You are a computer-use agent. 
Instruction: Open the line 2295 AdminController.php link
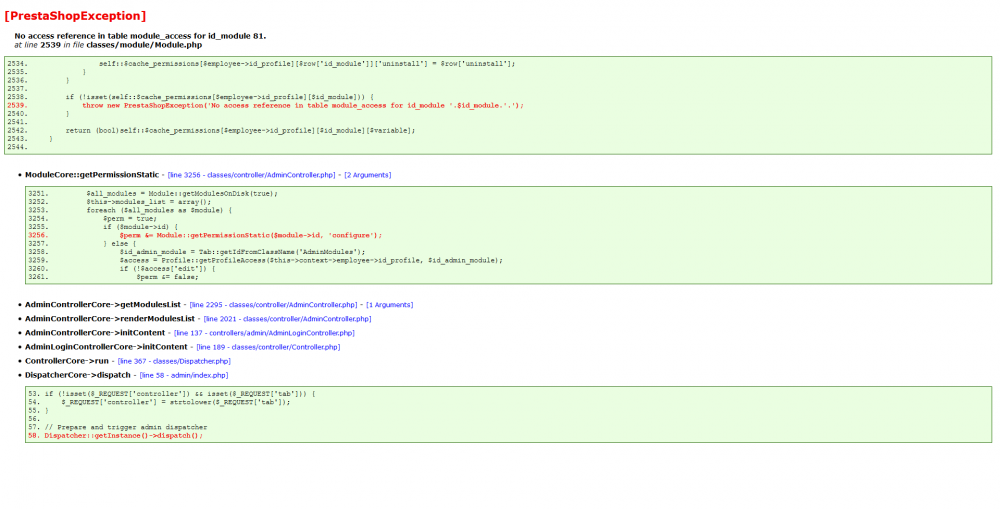pos(274,305)
